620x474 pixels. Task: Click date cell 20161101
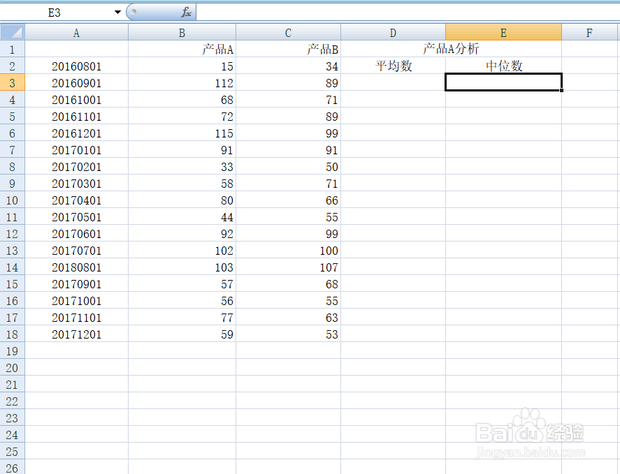coord(77,117)
